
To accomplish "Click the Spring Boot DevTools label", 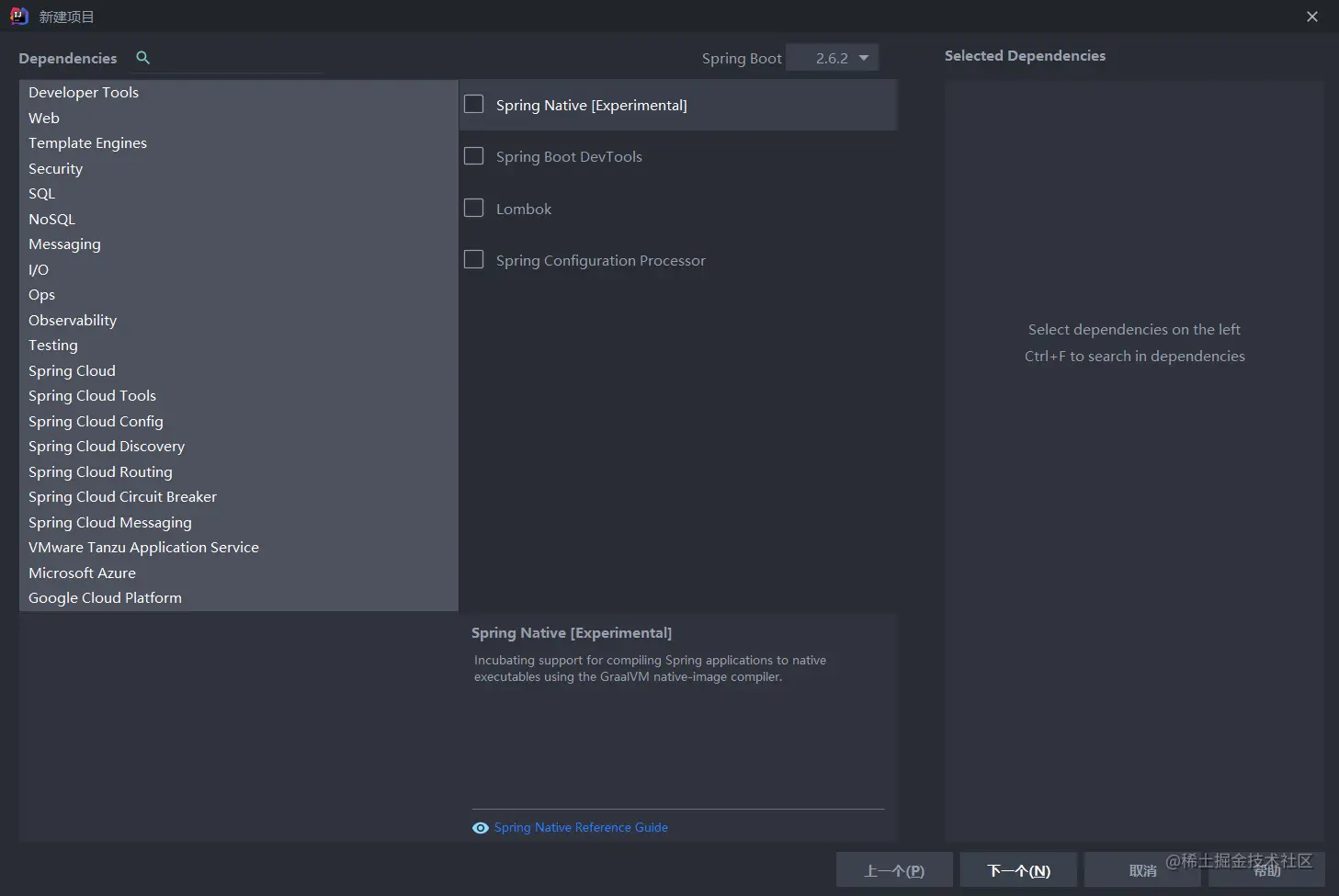I will pyautogui.click(x=569, y=157).
